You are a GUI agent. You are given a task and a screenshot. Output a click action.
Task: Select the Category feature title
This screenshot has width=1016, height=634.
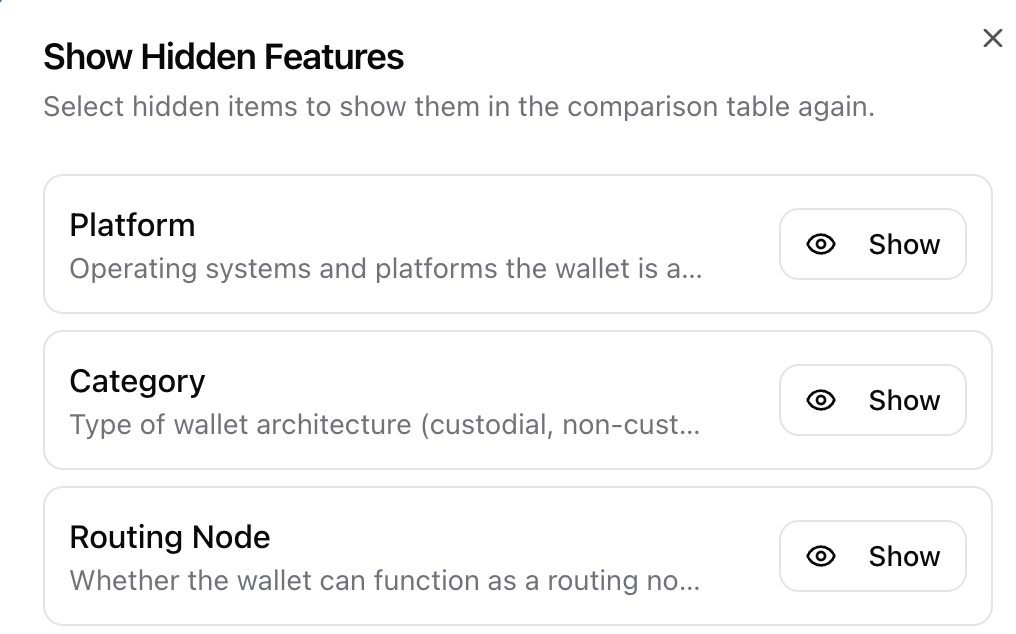pyautogui.click(x=137, y=381)
